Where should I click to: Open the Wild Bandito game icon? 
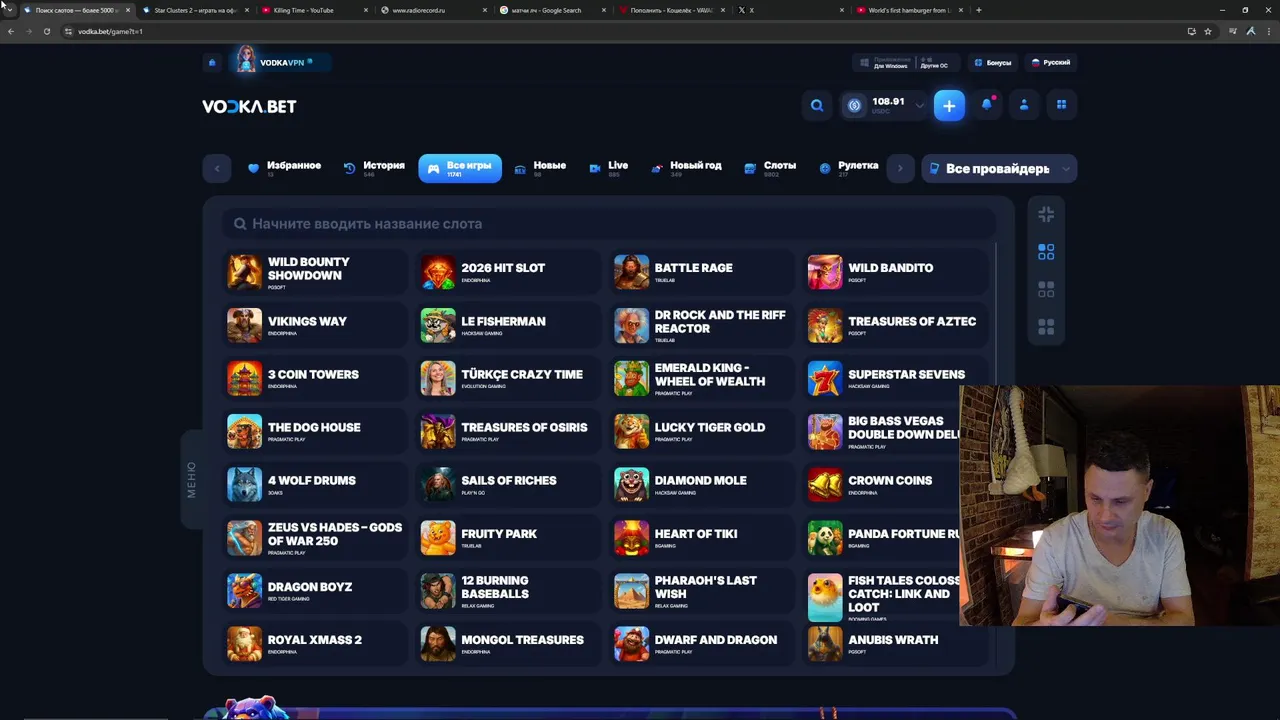coord(825,272)
